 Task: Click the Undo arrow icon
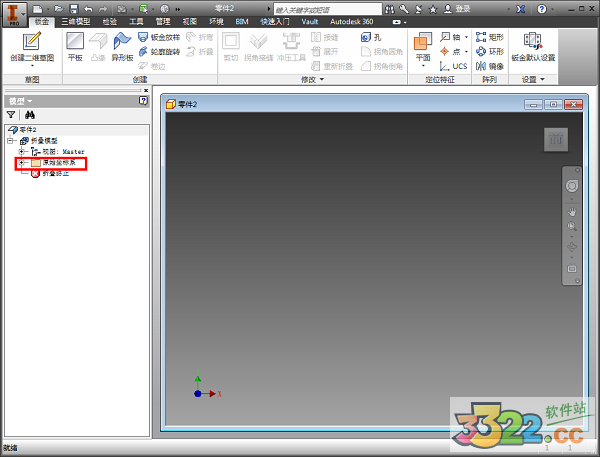tap(88, 9)
